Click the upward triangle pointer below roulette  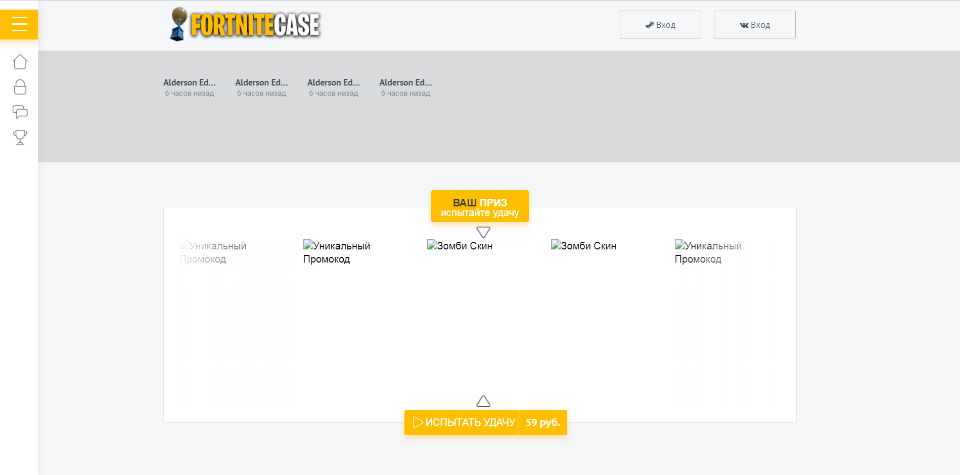click(x=483, y=401)
